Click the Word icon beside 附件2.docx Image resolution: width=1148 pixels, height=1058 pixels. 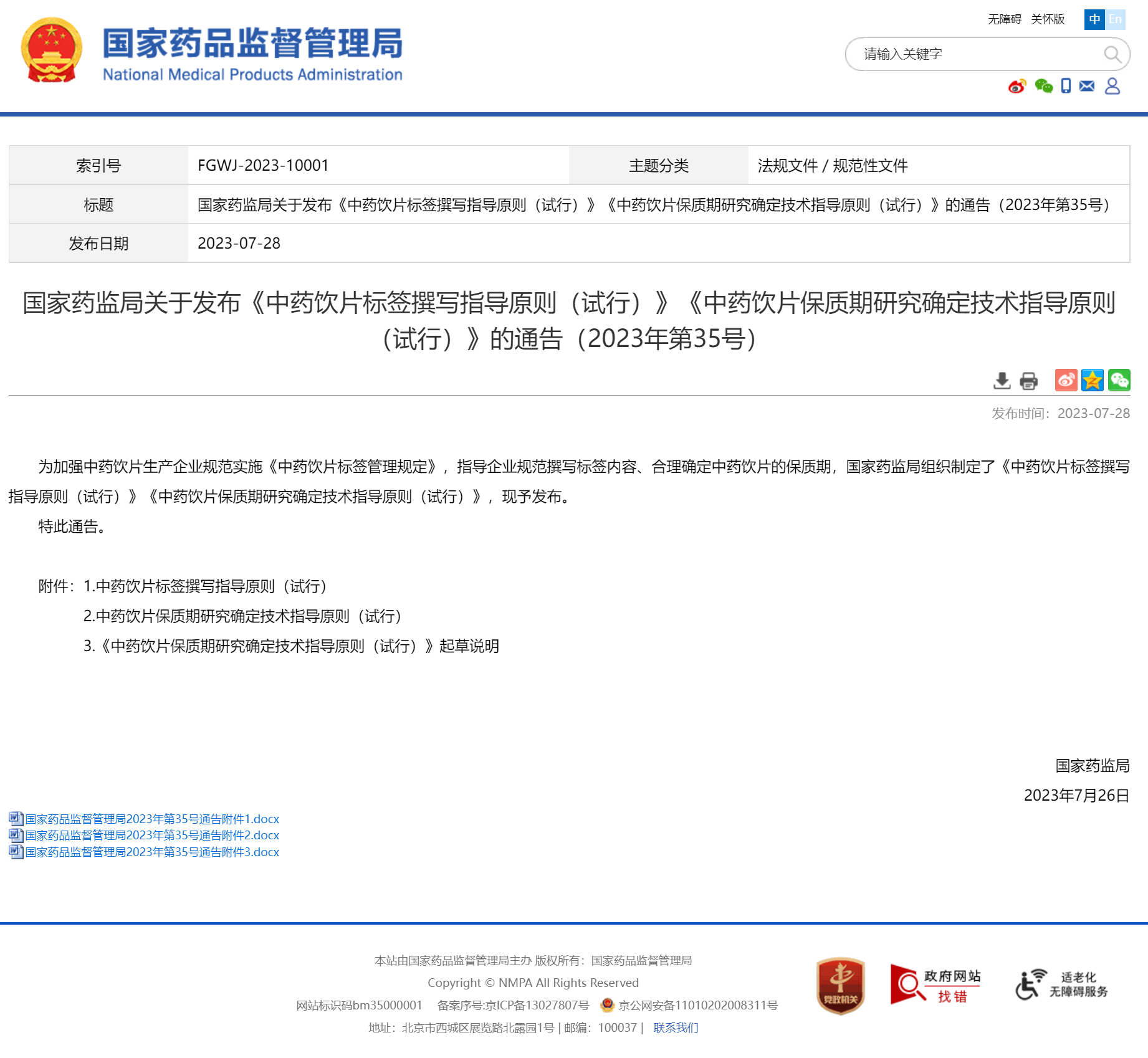click(x=16, y=835)
